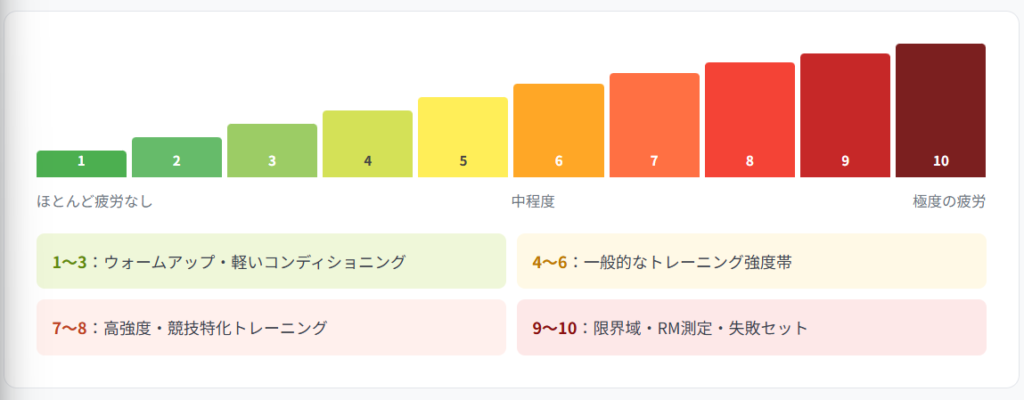
Task: Select the 9〜10 限界域・RM測定 box
Action: pos(752,327)
